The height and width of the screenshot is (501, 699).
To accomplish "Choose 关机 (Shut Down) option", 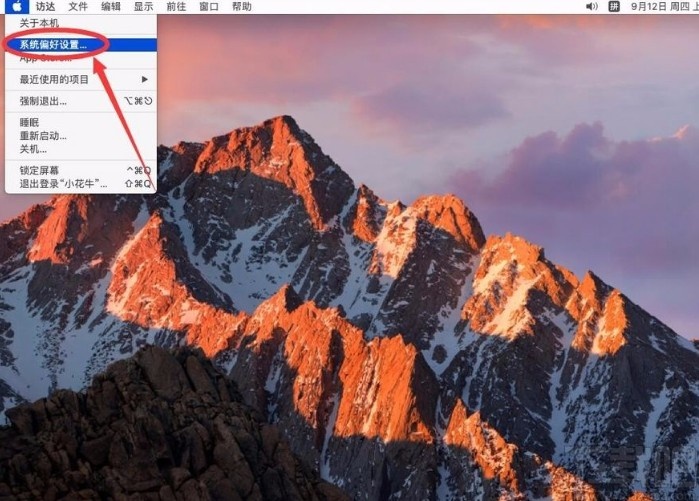I will coord(33,148).
